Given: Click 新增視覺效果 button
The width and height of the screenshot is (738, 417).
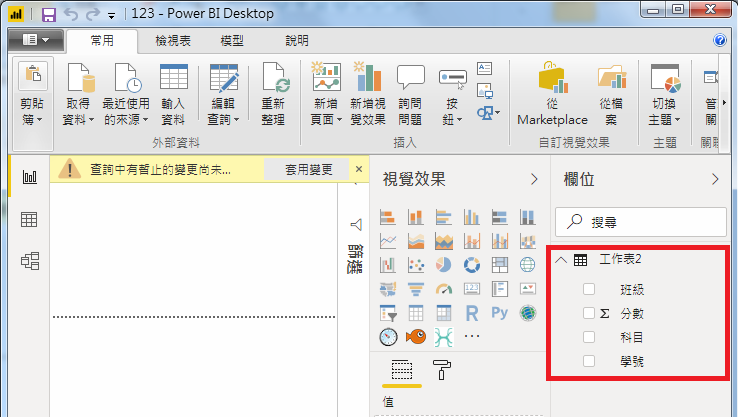Looking at the screenshot, I should (368, 94).
